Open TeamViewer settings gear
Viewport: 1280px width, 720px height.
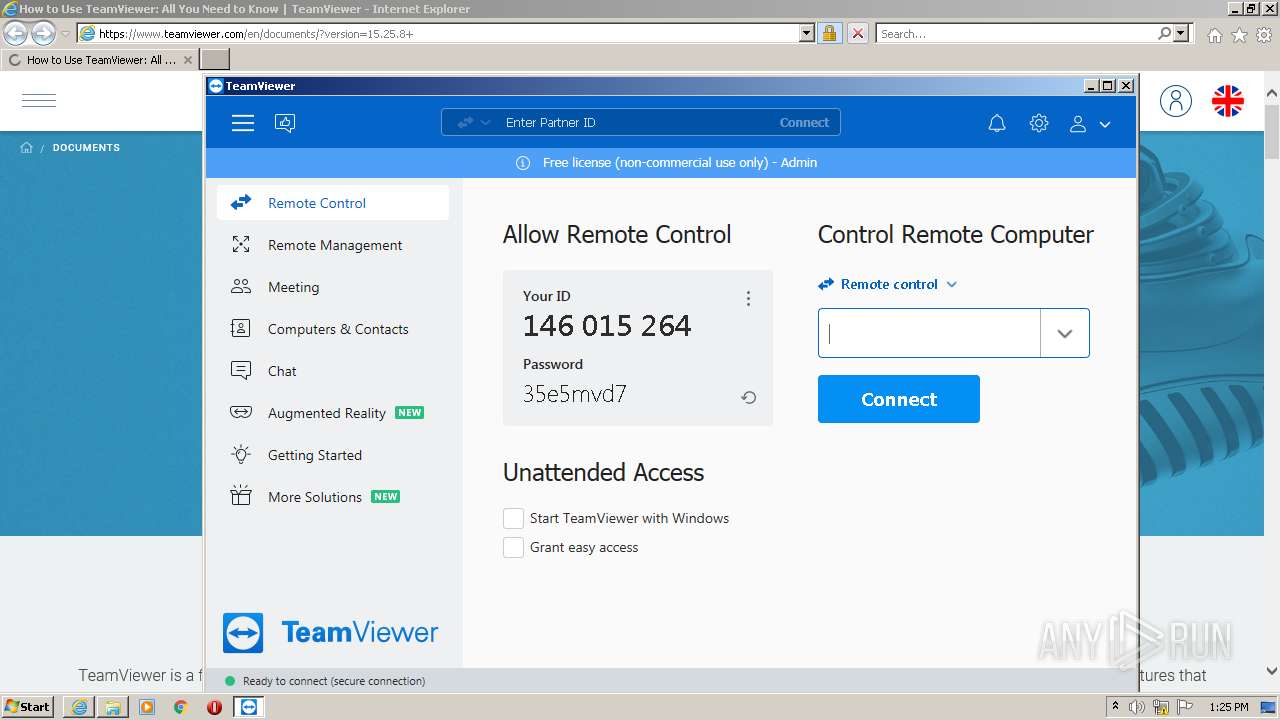click(1039, 123)
